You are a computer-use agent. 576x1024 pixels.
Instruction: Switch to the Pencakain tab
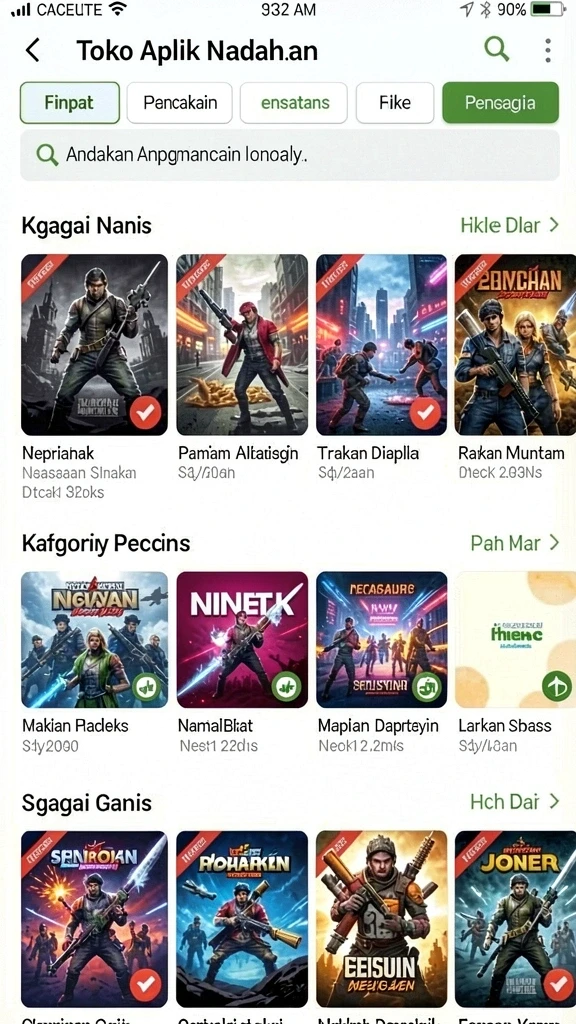(x=180, y=103)
